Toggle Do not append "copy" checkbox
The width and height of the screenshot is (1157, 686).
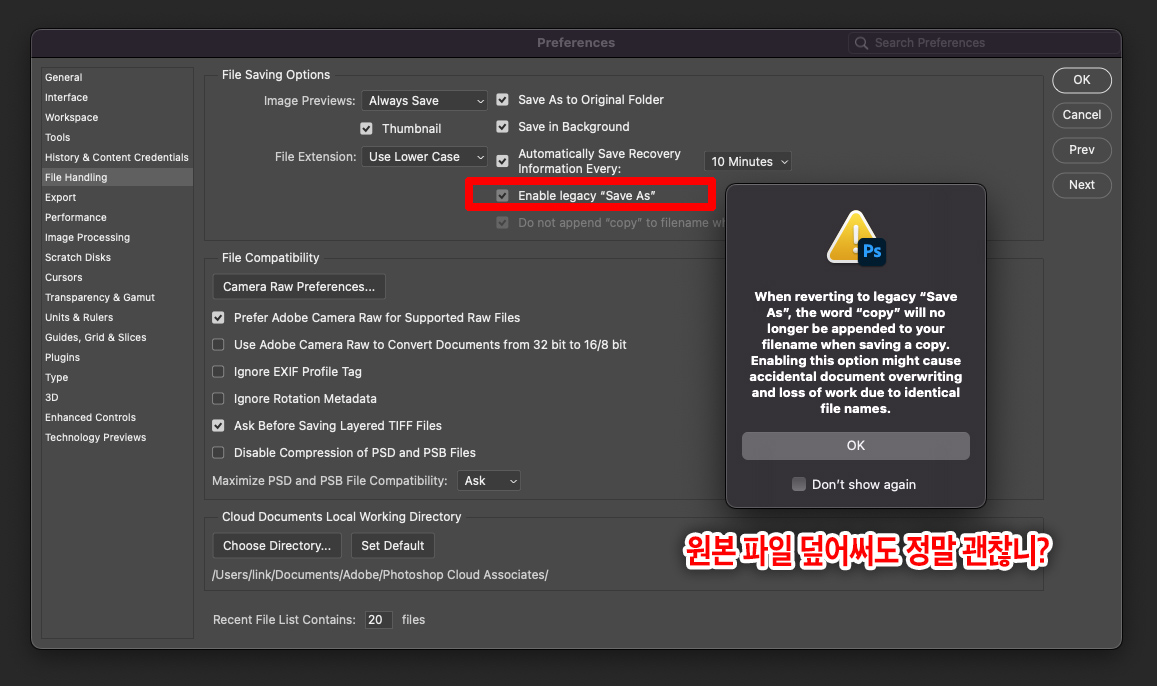502,223
